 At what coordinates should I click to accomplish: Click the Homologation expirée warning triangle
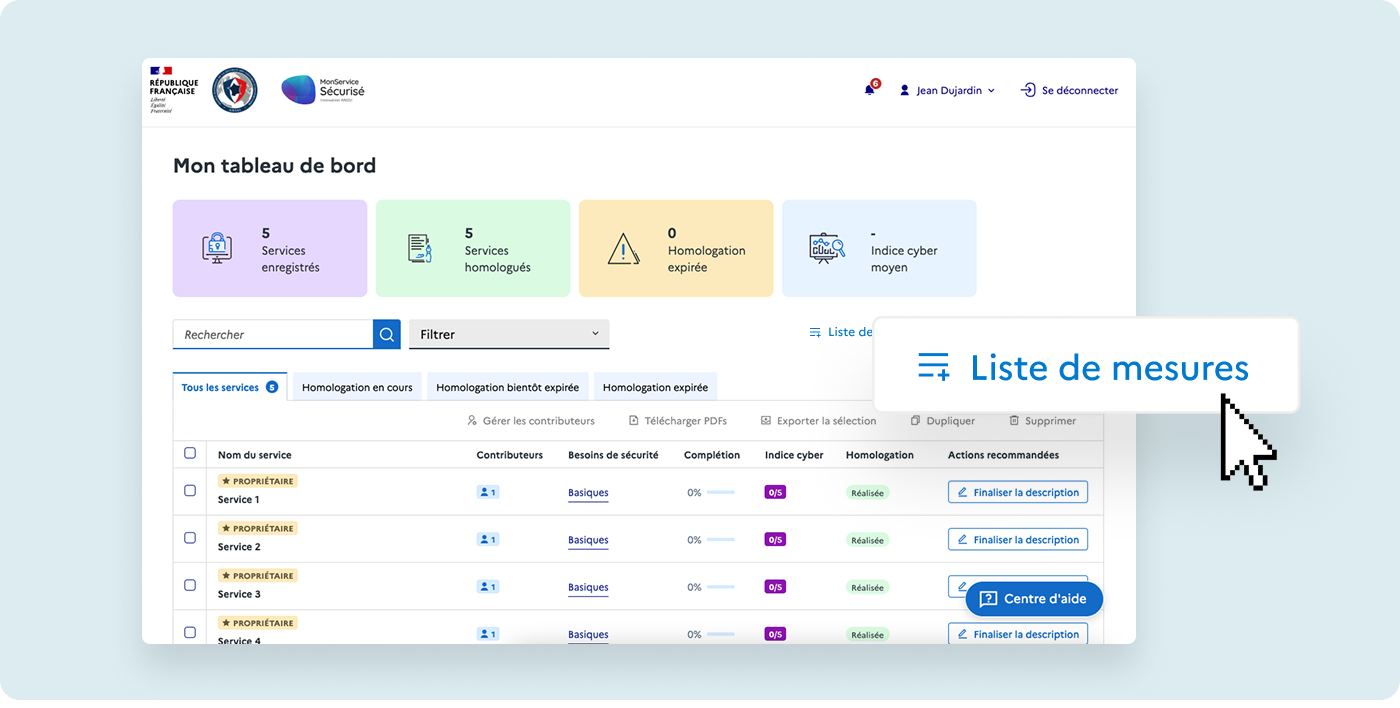click(623, 248)
